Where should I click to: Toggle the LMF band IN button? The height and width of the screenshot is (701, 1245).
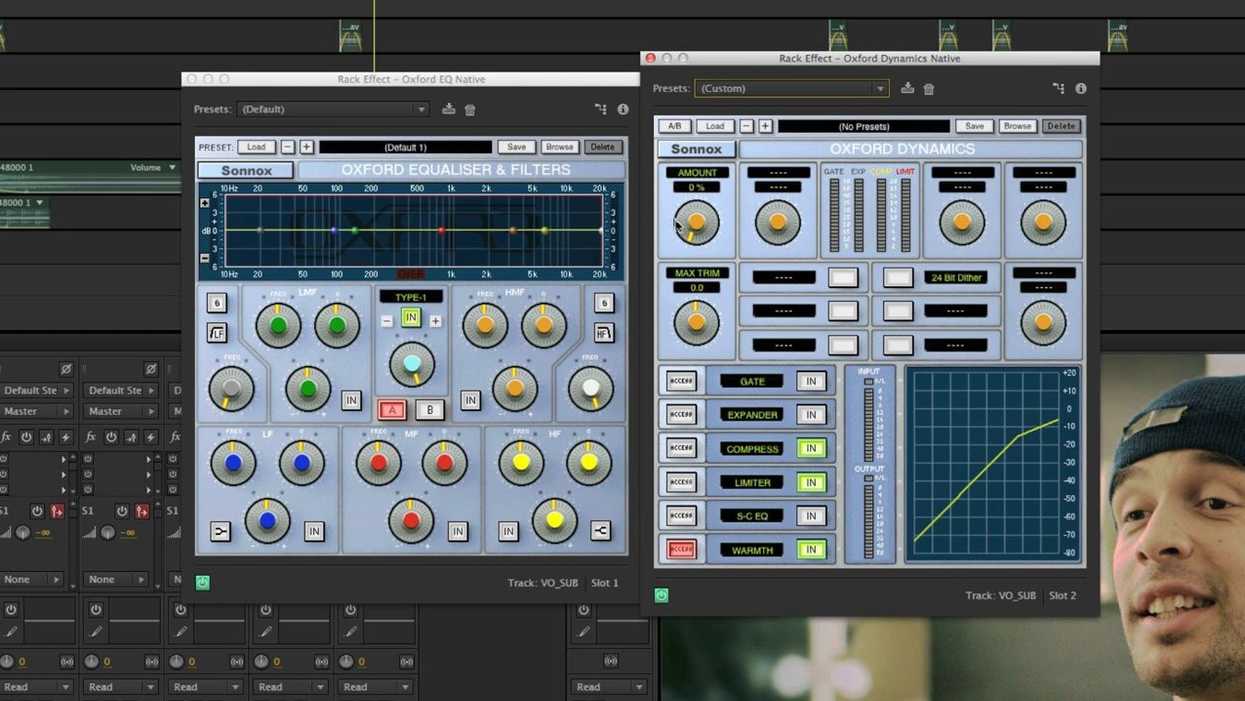[x=351, y=400]
